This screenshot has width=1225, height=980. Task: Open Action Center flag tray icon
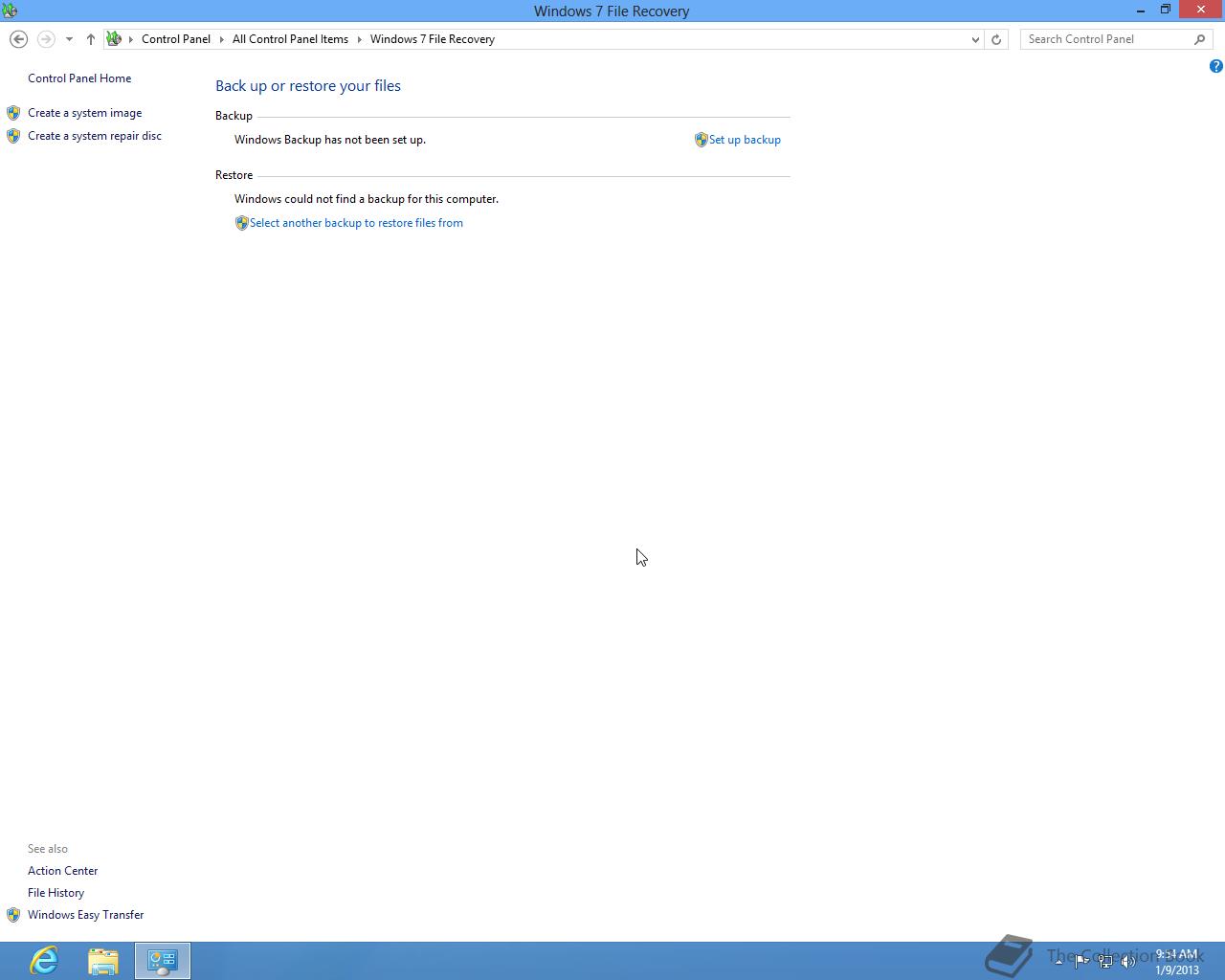click(x=1081, y=962)
